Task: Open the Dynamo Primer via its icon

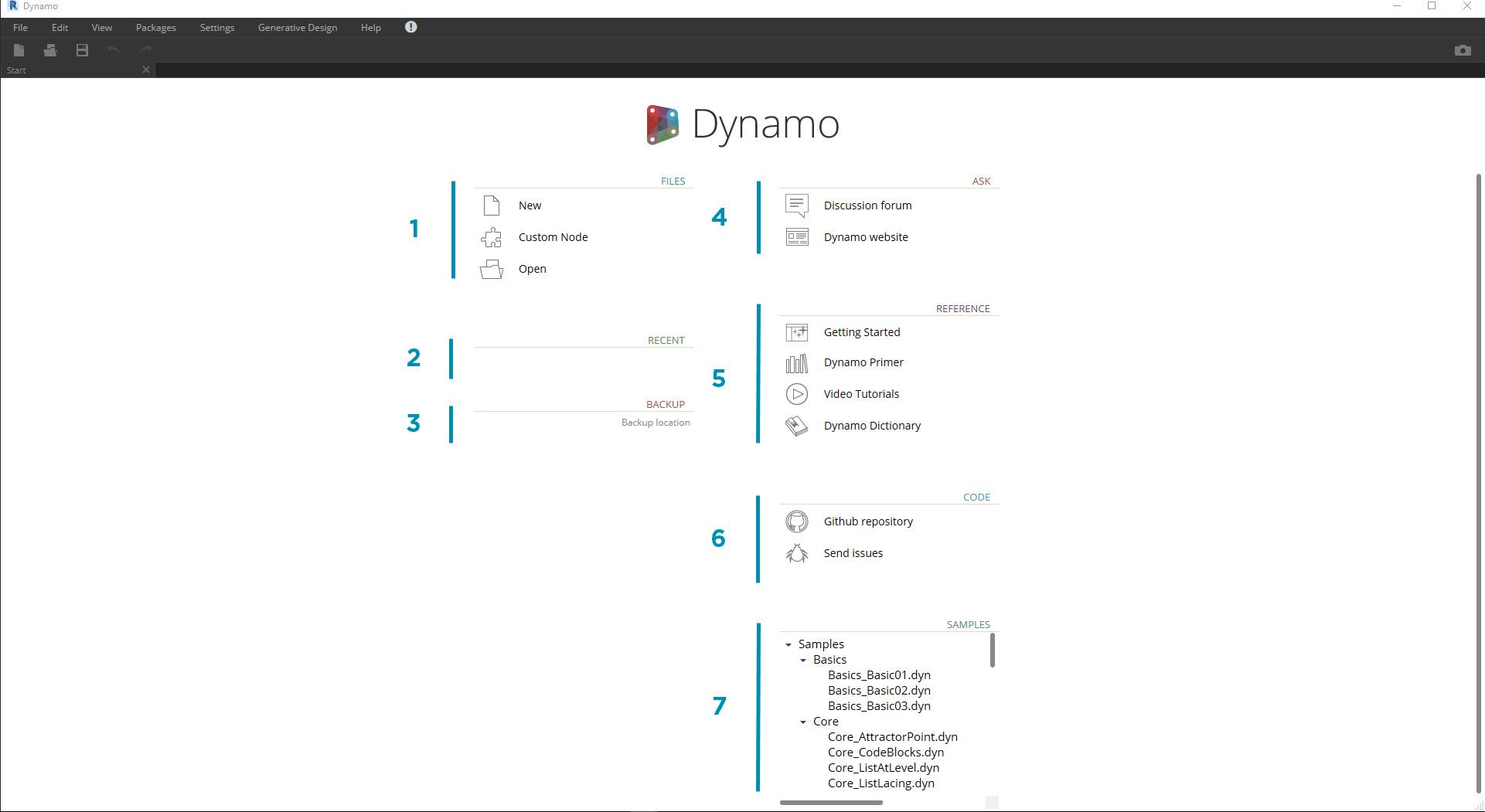Action: point(796,362)
